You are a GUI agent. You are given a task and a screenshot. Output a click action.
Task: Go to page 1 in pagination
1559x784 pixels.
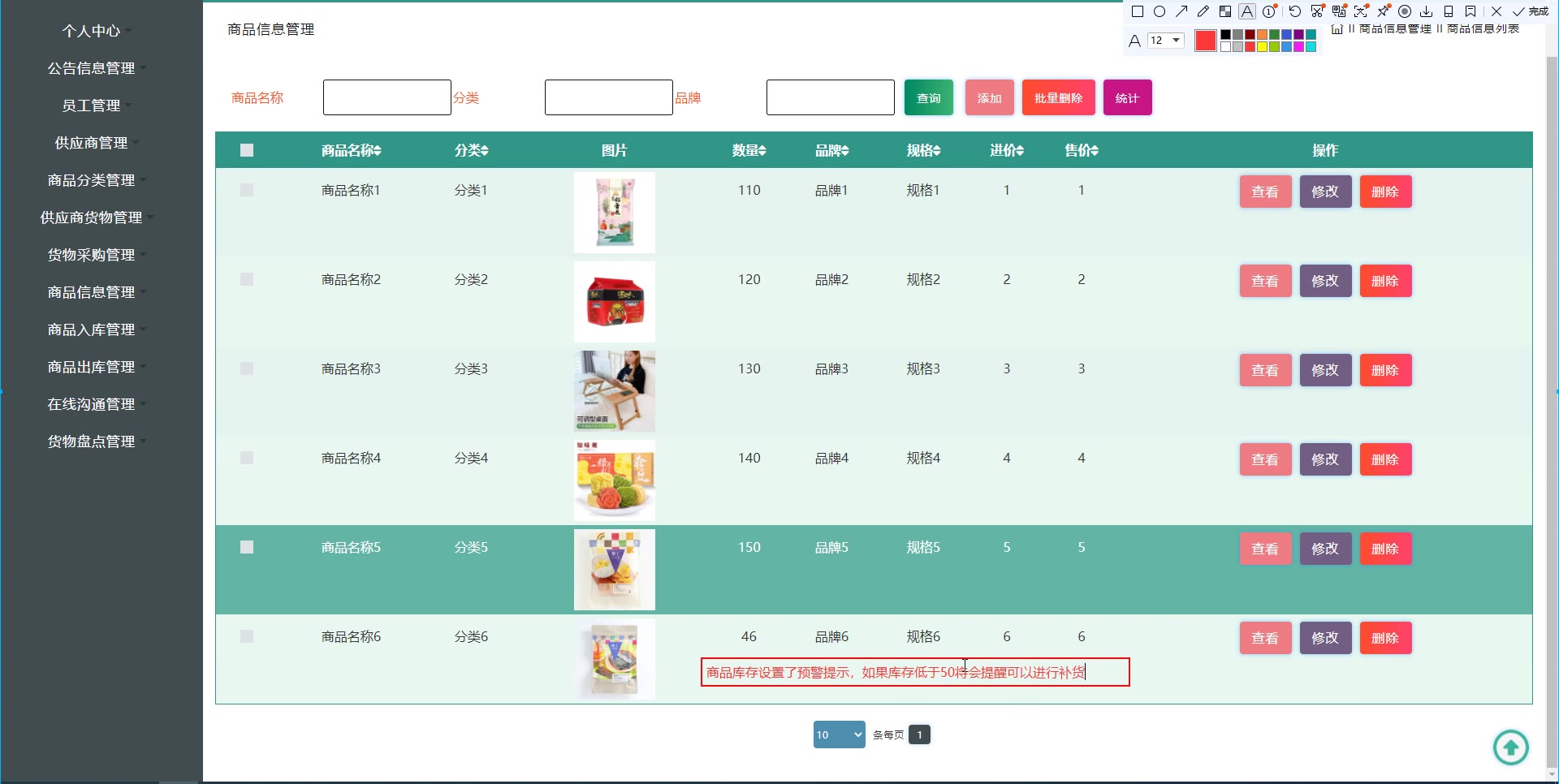click(x=919, y=734)
